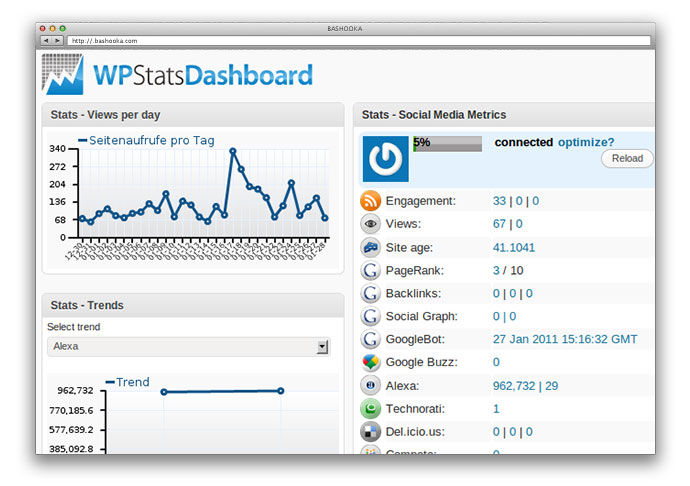Click the browser address bar
Image resolution: width=690 pixels, height=486 pixels.
pyautogui.click(x=360, y=40)
